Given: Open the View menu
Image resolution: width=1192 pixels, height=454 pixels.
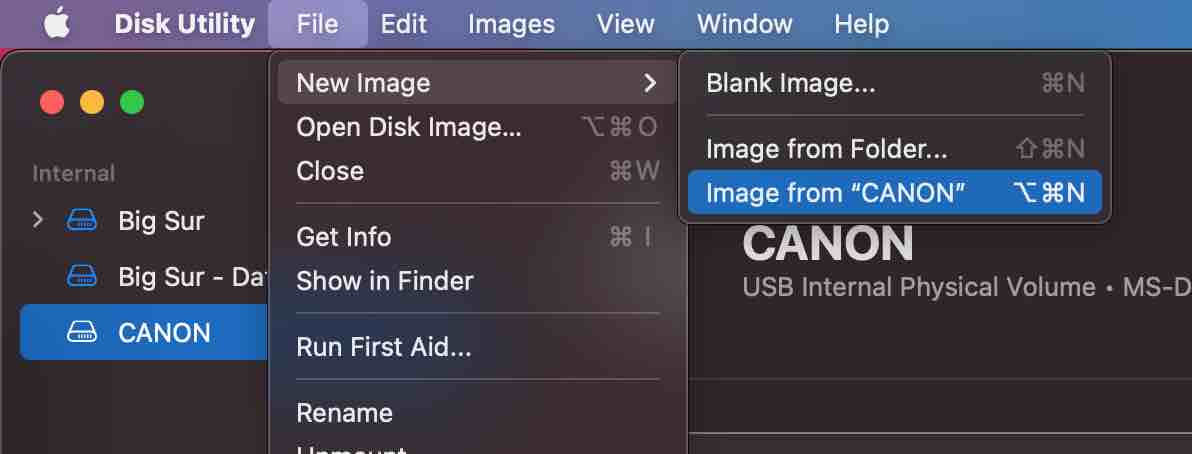Looking at the screenshot, I should [626, 24].
